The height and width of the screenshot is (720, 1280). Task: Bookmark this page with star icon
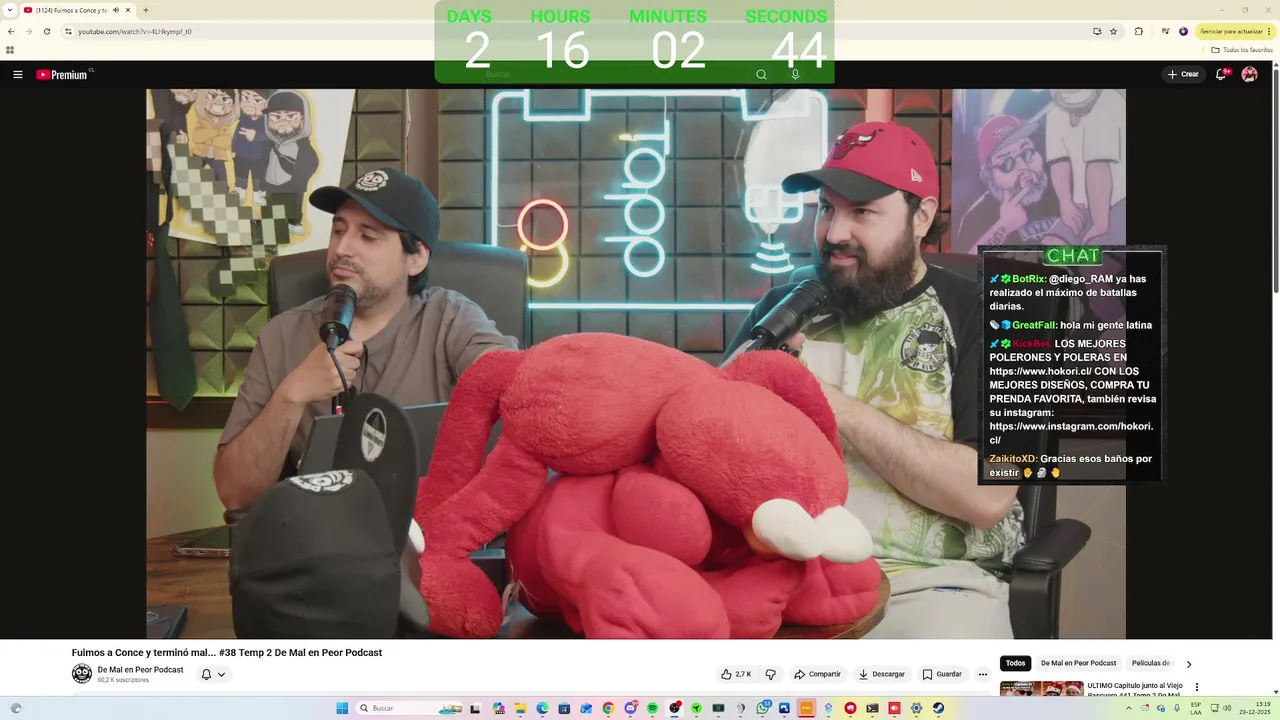point(1114,31)
